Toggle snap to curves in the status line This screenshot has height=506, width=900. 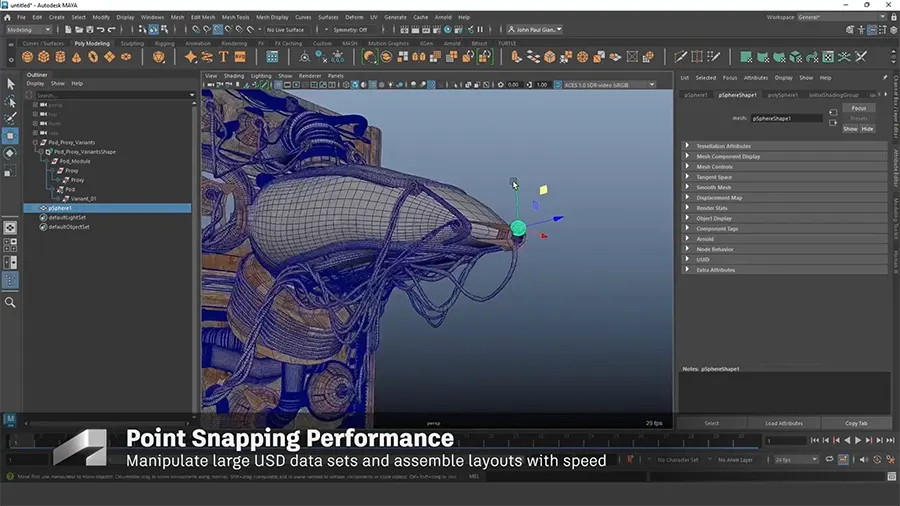click(x=207, y=29)
